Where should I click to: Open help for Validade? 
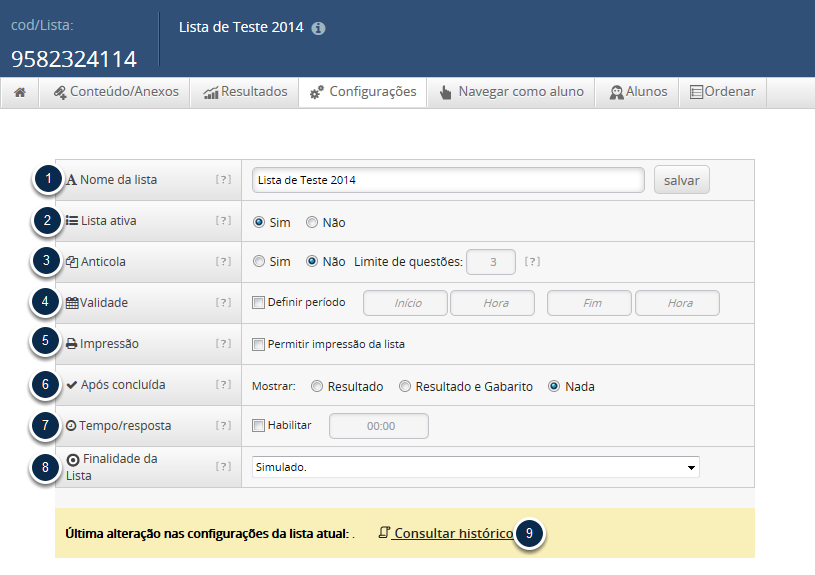[x=224, y=303]
